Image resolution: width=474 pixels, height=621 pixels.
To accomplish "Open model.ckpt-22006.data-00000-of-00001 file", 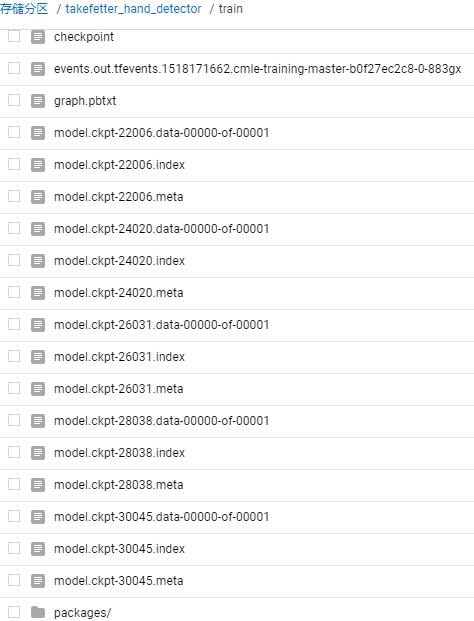I will [x=162, y=133].
